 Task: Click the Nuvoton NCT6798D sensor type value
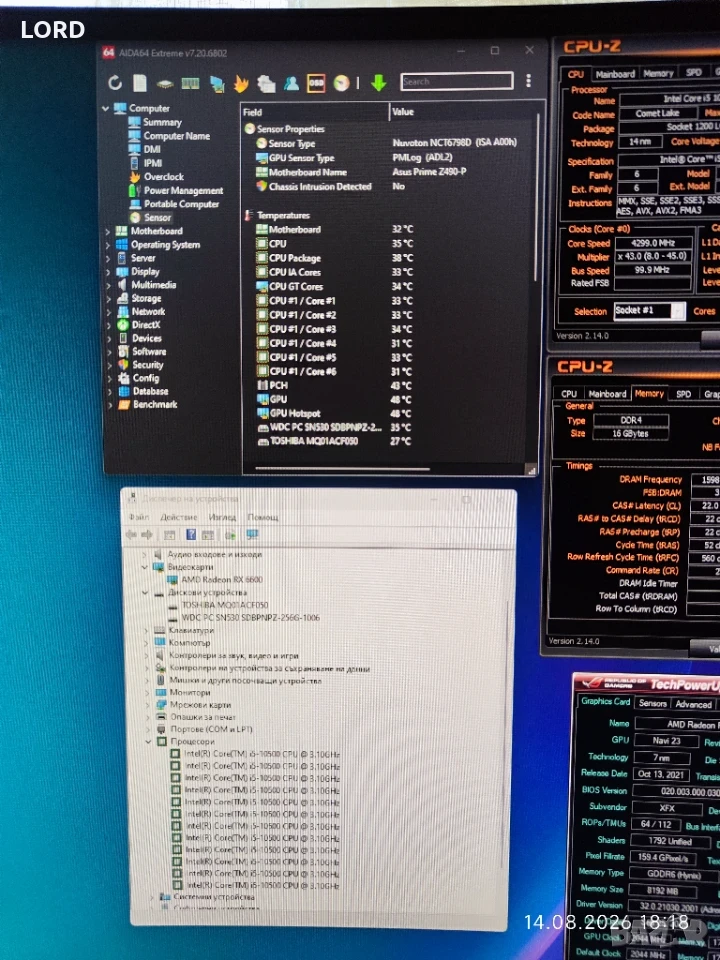click(x=454, y=143)
